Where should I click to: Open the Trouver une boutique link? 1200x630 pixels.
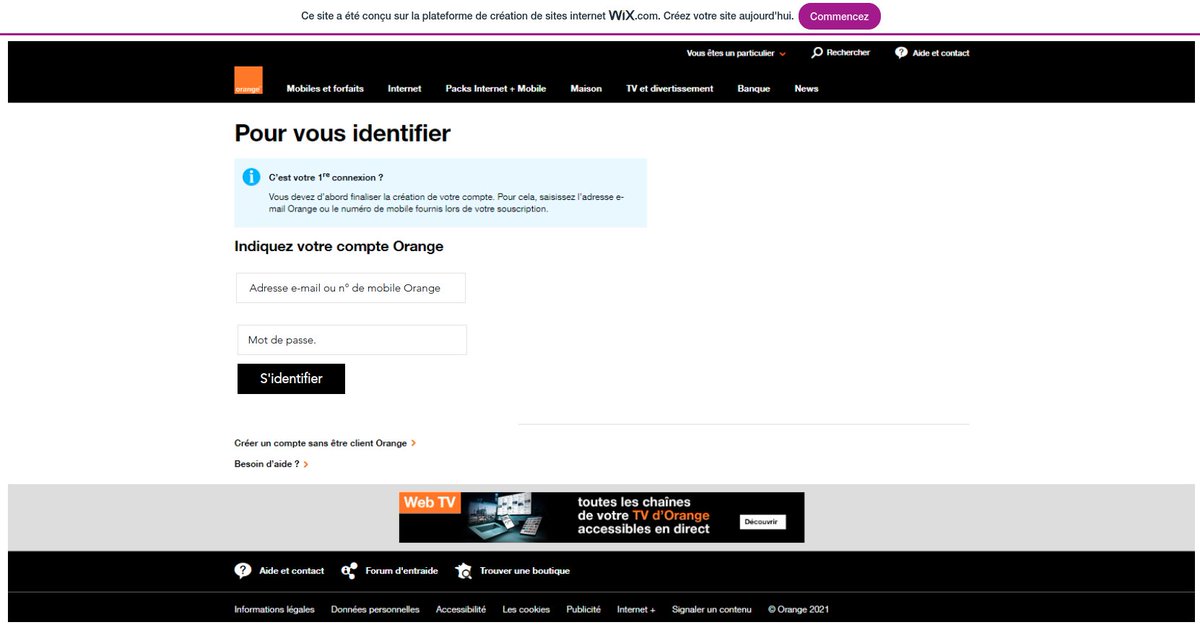coord(525,571)
